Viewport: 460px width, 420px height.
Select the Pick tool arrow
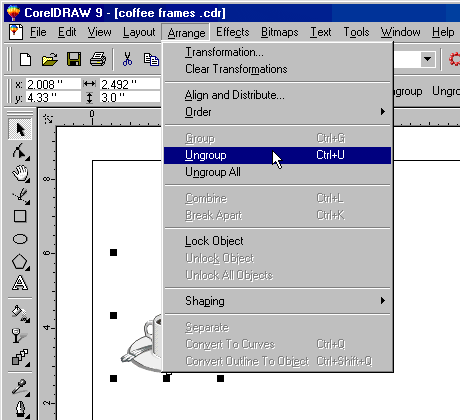(x=20, y=129)
